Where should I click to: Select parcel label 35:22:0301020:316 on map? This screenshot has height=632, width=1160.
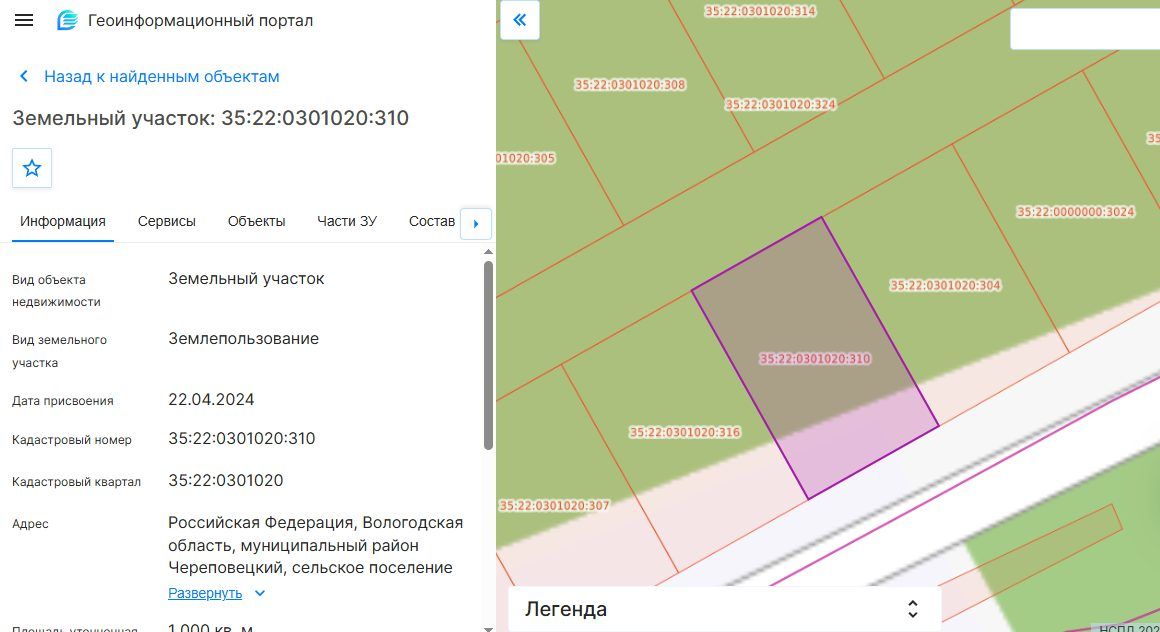pos(684,432)
